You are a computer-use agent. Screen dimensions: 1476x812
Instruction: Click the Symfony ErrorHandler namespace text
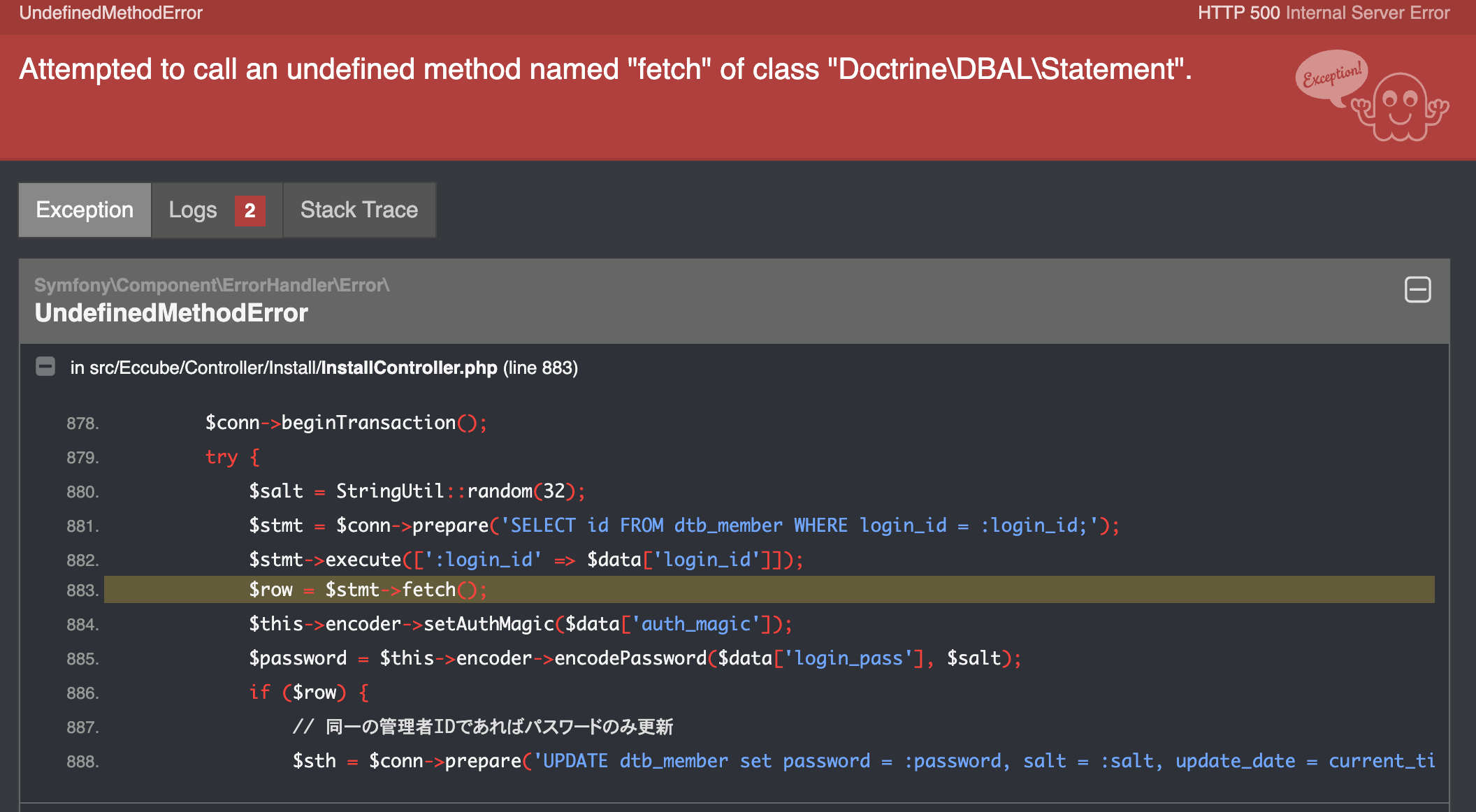click(x=212, y=285)
